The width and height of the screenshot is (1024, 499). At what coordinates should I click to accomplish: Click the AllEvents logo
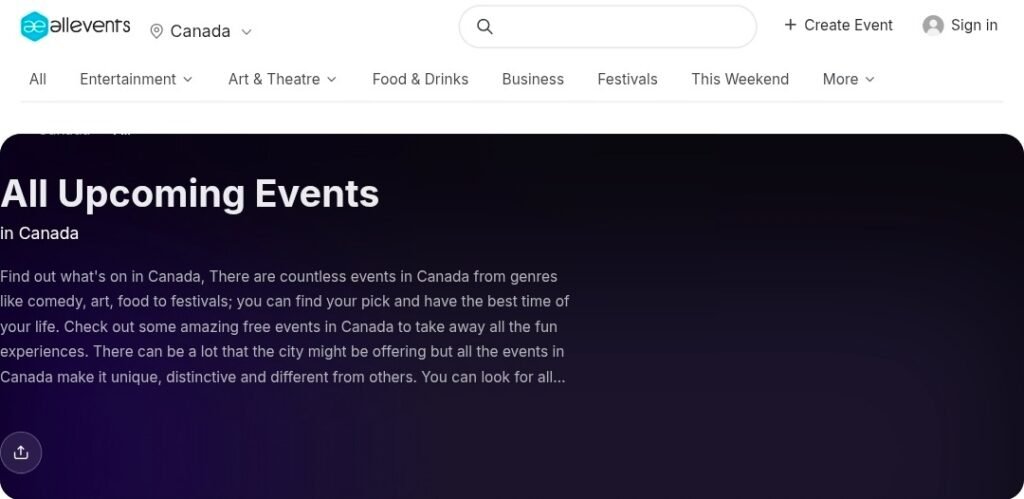point(75,26)
